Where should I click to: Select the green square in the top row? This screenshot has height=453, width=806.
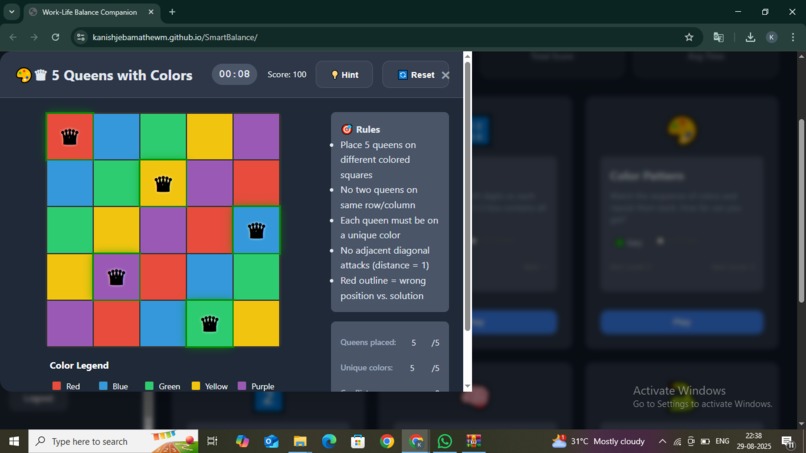tap(163, 137)
